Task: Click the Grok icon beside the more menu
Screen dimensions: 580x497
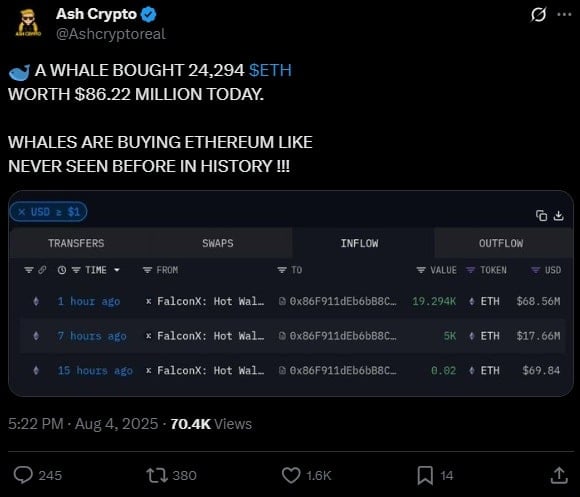Action: [x=538, y=15]
